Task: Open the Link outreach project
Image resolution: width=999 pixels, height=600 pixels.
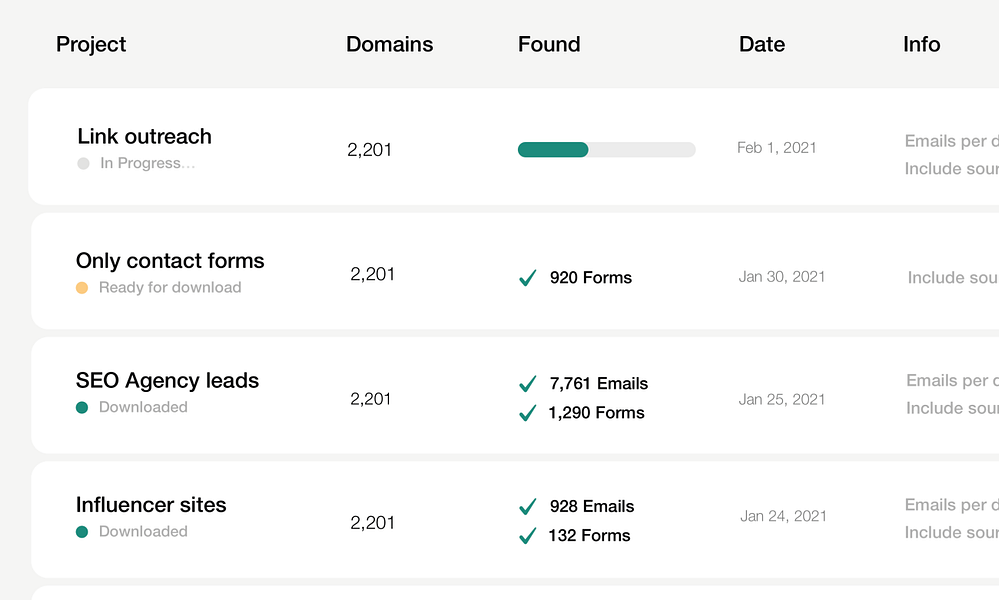Action: point(144,137)
